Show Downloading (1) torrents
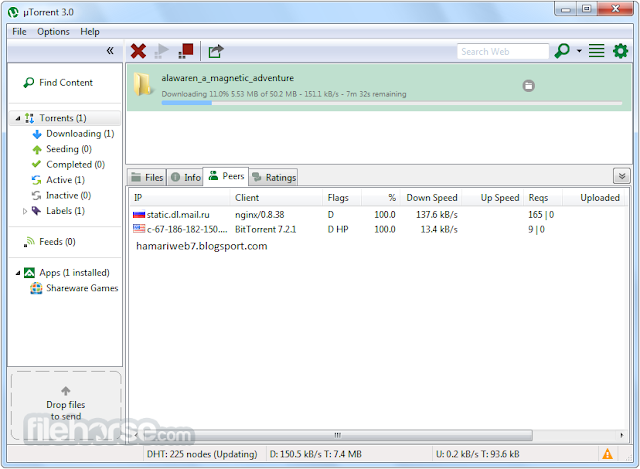The width and height of the screenshot is (640, 469). pos(73,134)
